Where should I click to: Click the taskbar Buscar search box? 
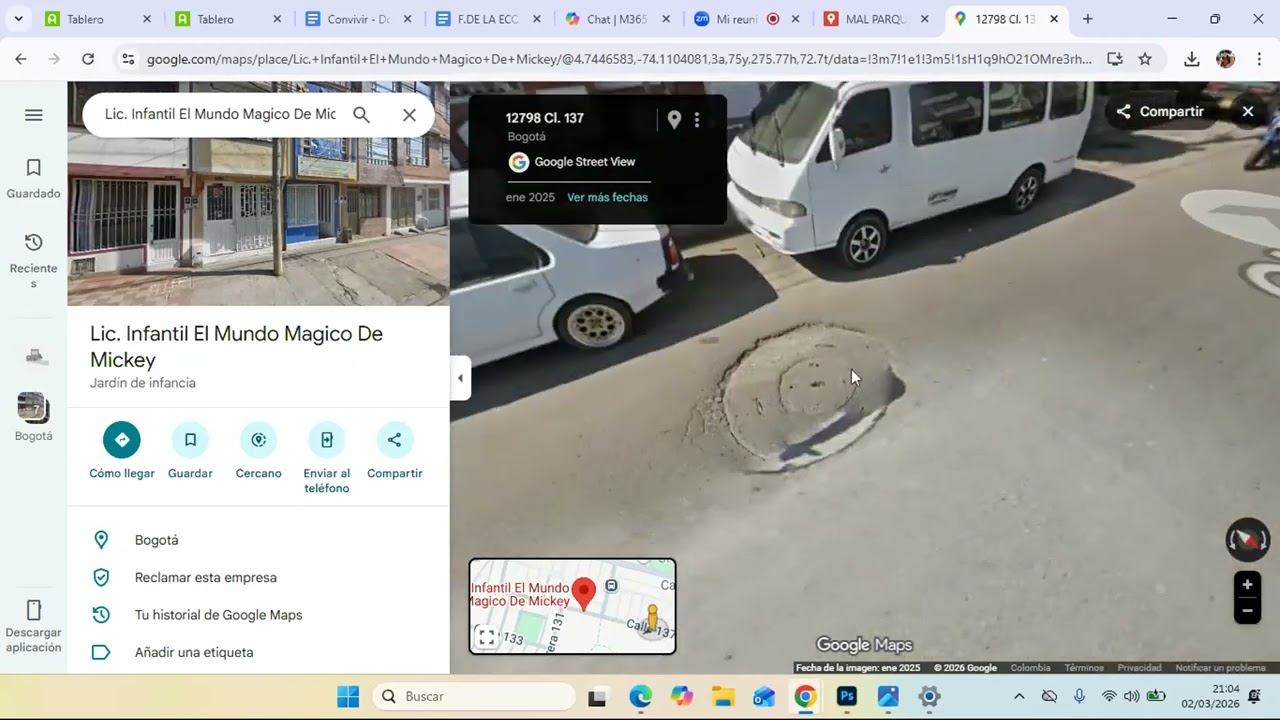click(474, 696)
